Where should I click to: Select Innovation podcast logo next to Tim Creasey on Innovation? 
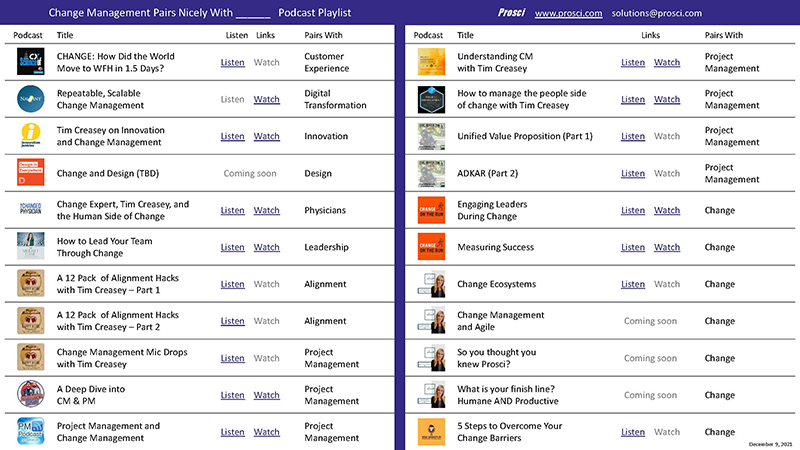click(32, 136)
